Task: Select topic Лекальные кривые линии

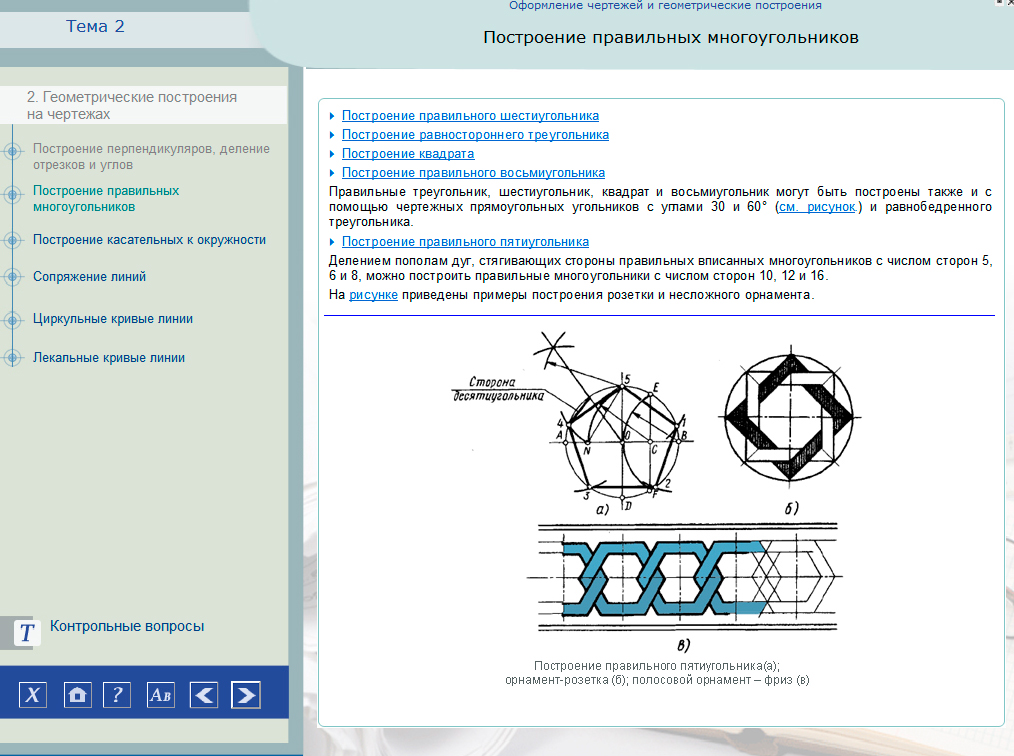Action: [109, 358]
